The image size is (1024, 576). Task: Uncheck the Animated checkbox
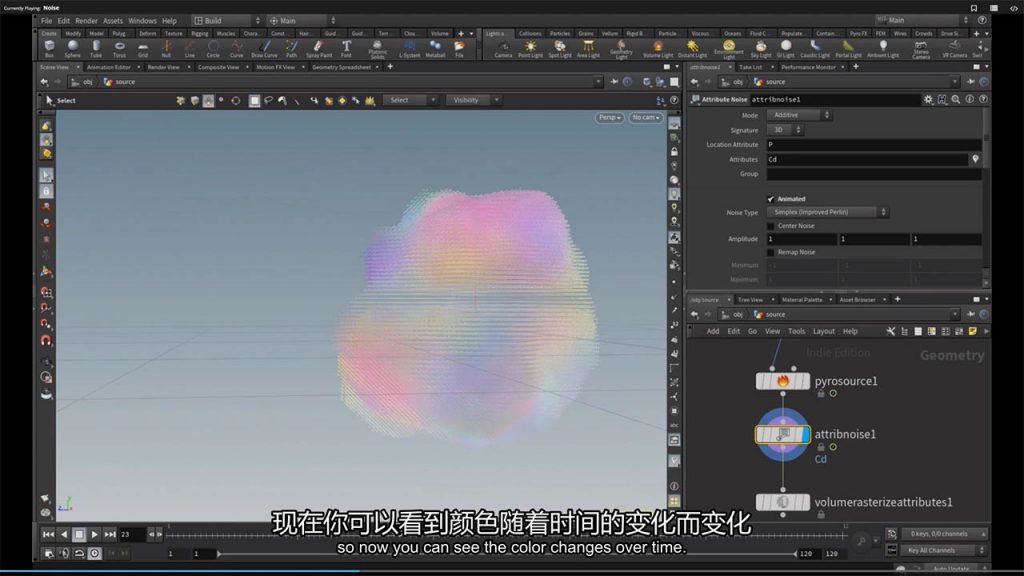(x=771, y=199)
